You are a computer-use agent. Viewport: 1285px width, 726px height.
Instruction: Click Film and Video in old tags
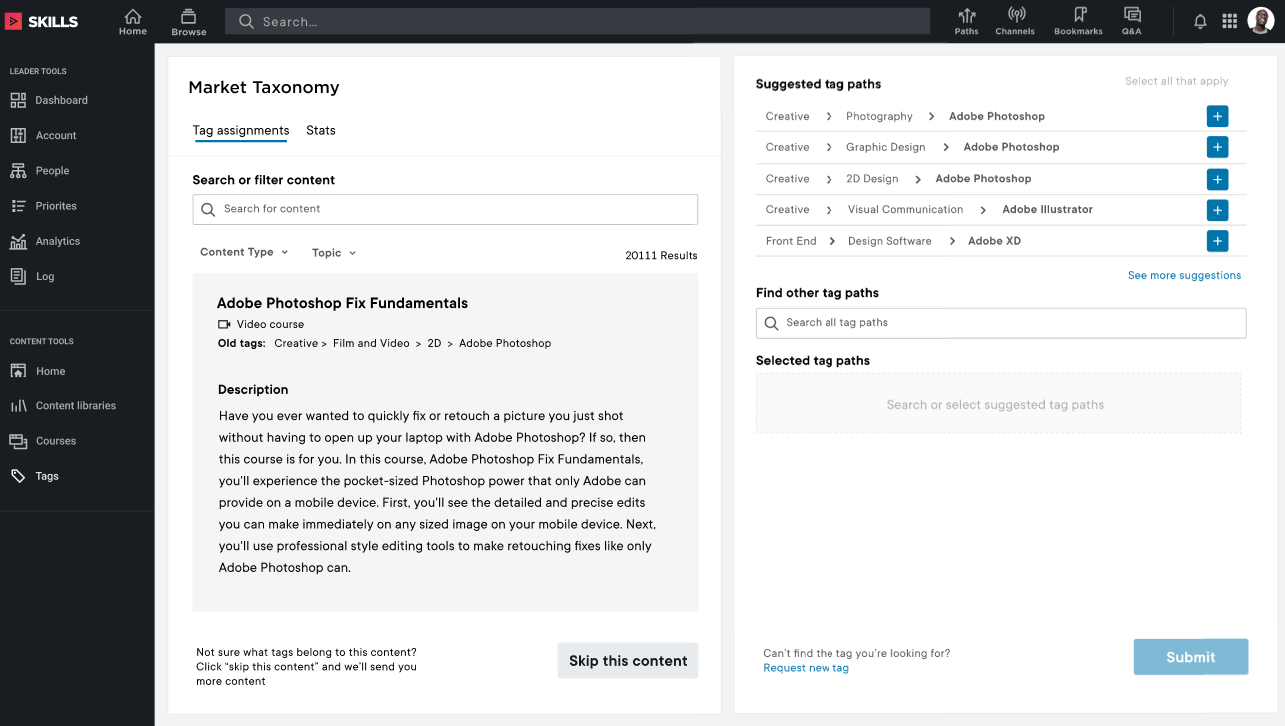coord(371,343)
